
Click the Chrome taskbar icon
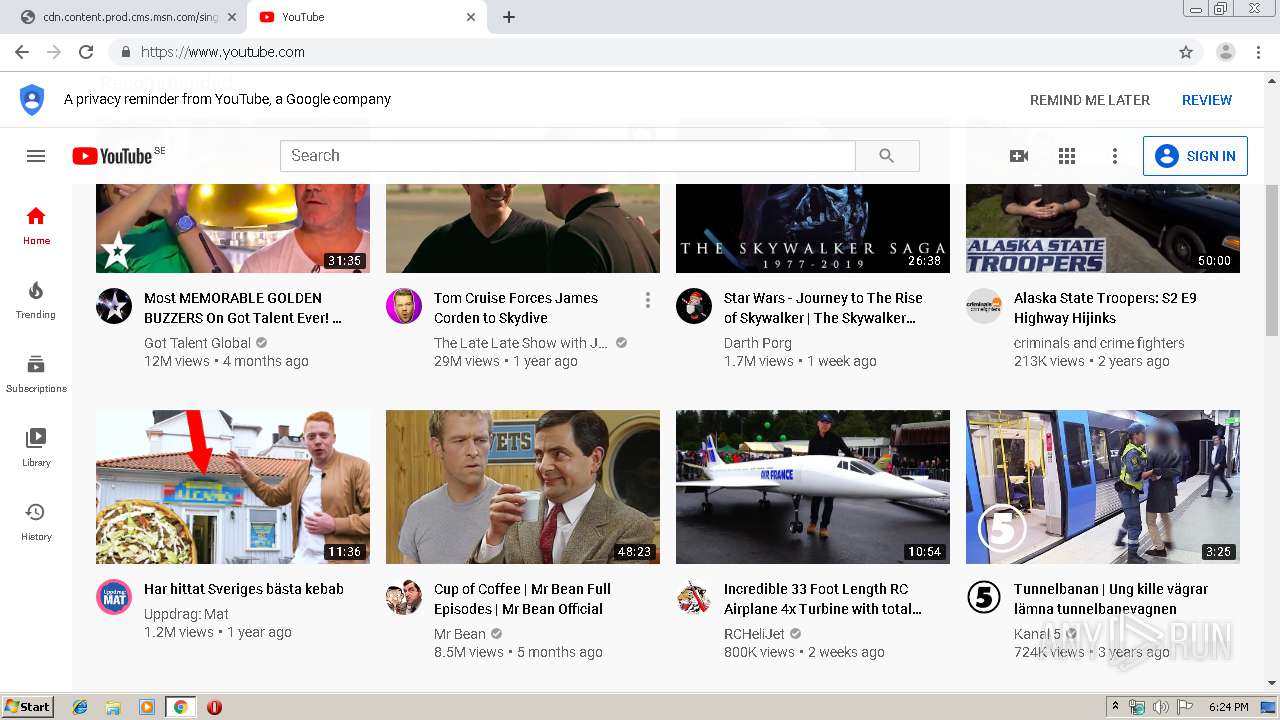tap(180, 707)
